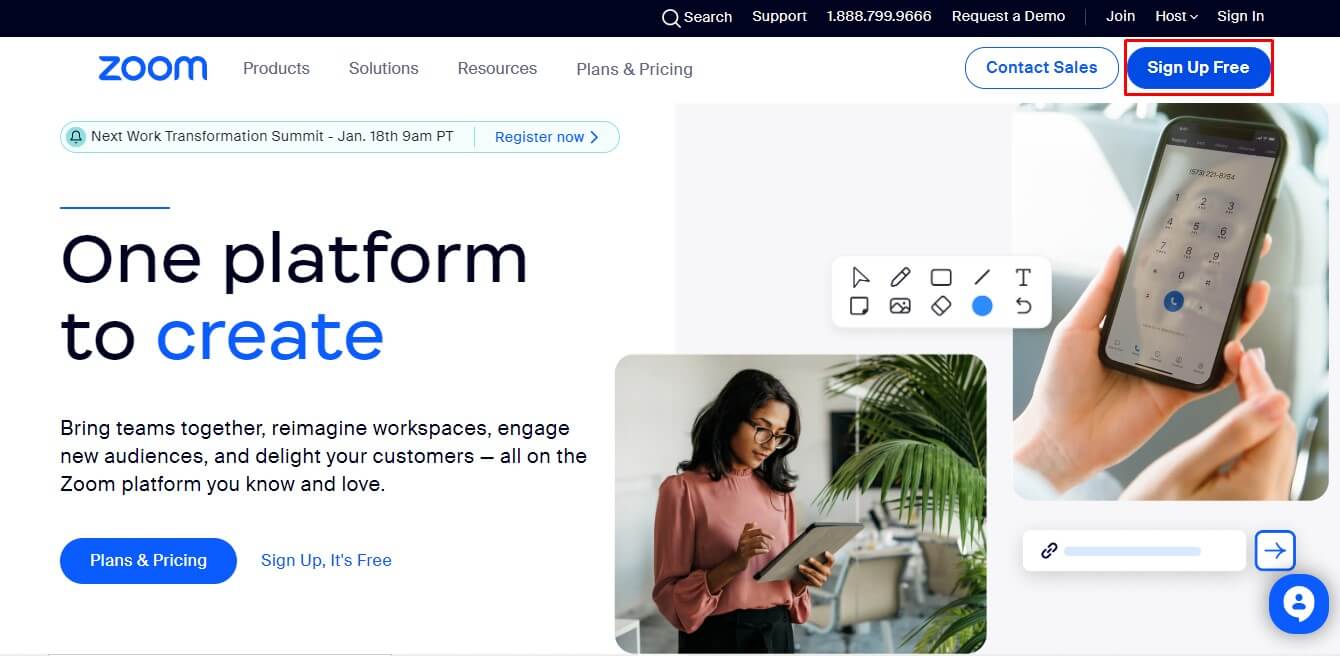The height and width of the screenshot is (656, 1340).
Task: Click the phone number 1.888.799.9666
Action: [x=879, y=16]
